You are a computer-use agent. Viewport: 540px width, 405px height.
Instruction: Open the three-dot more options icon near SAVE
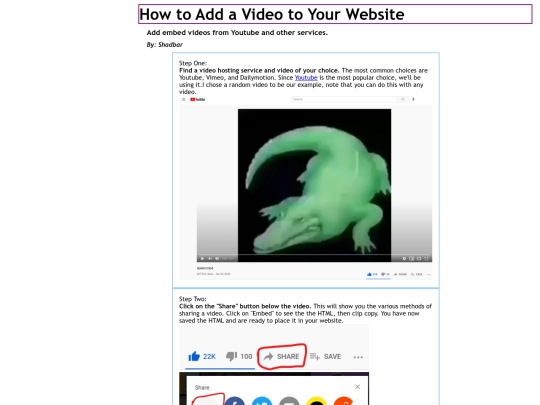click(358, 357)
